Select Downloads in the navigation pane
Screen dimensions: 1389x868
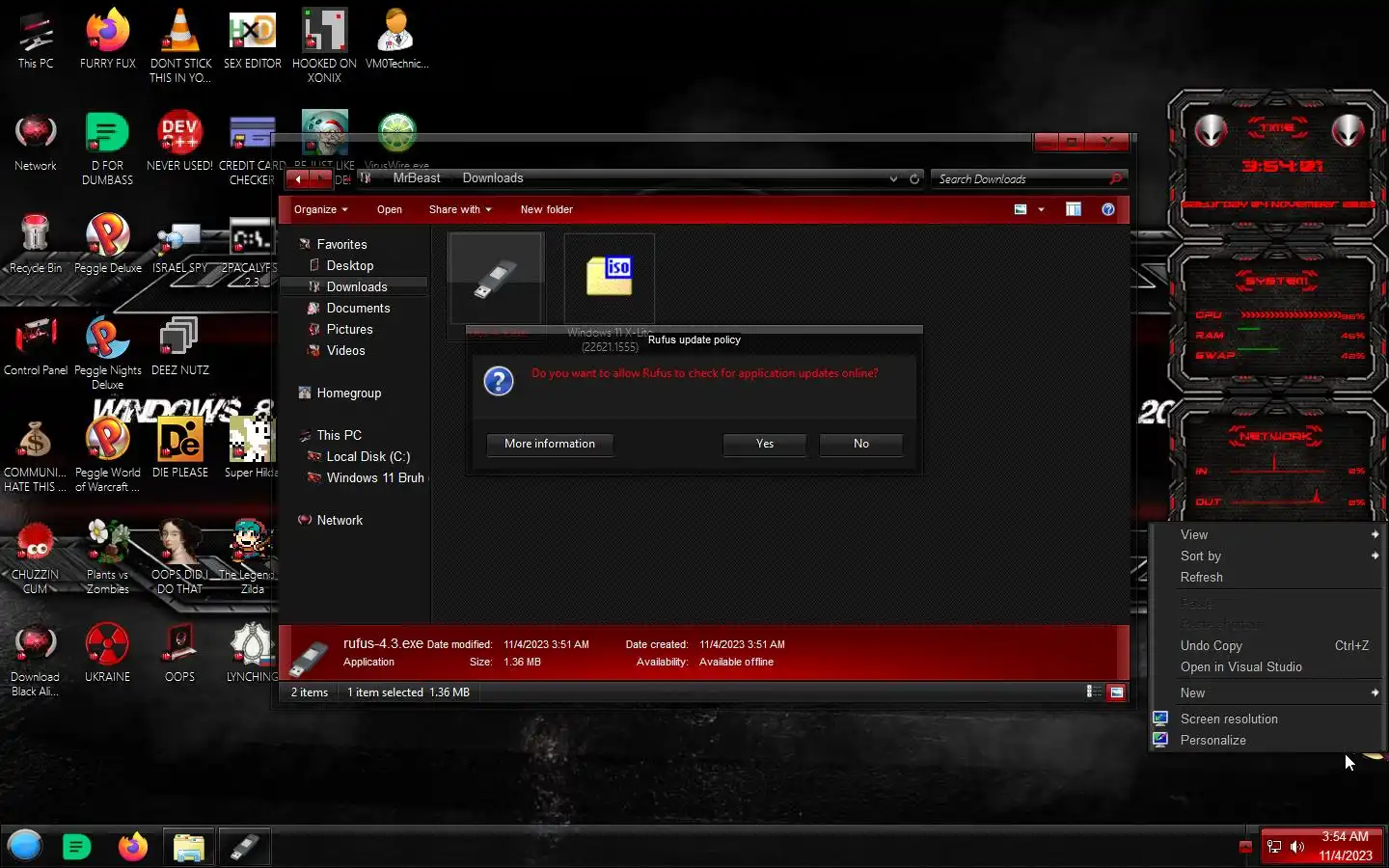coord(355,287)
